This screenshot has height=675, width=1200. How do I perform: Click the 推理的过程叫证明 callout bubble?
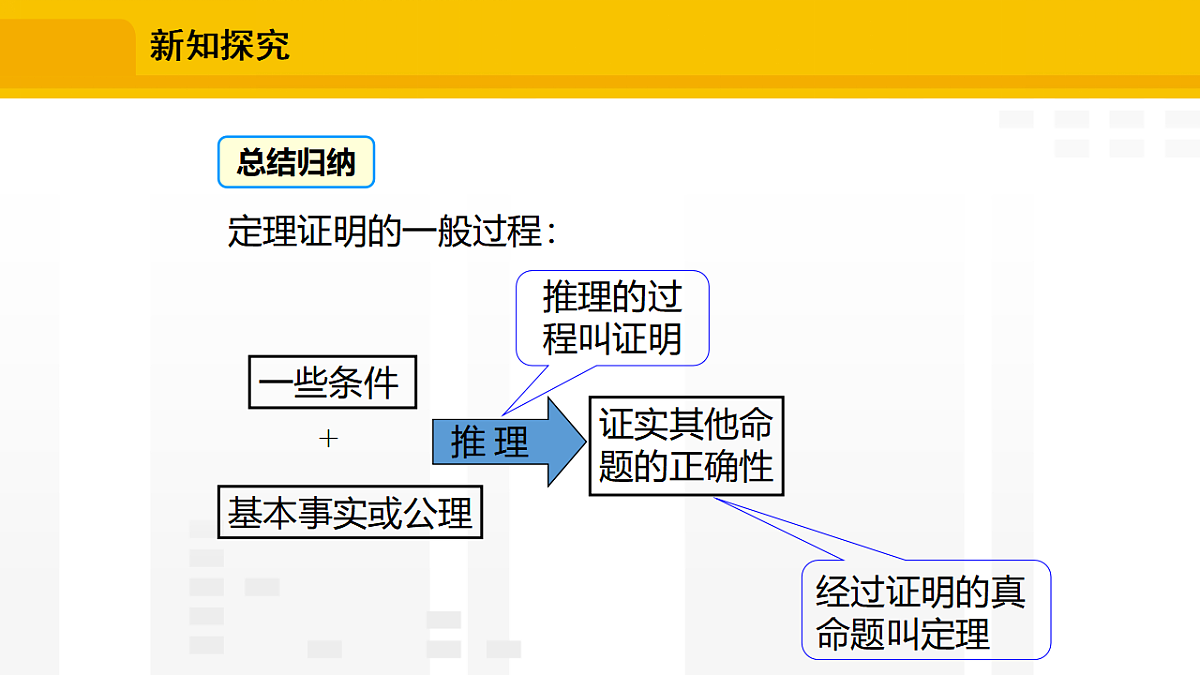click(612, 318)
